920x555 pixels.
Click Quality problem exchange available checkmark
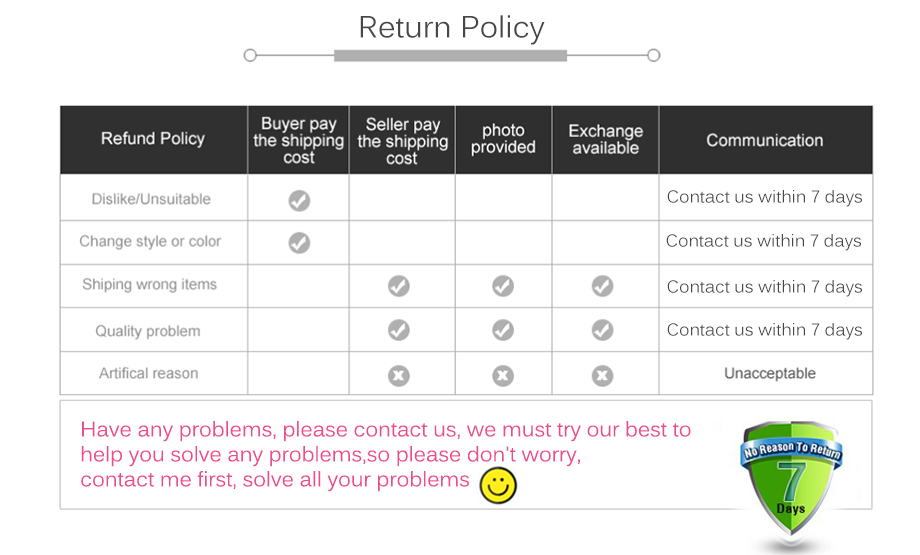click(602, 330)
